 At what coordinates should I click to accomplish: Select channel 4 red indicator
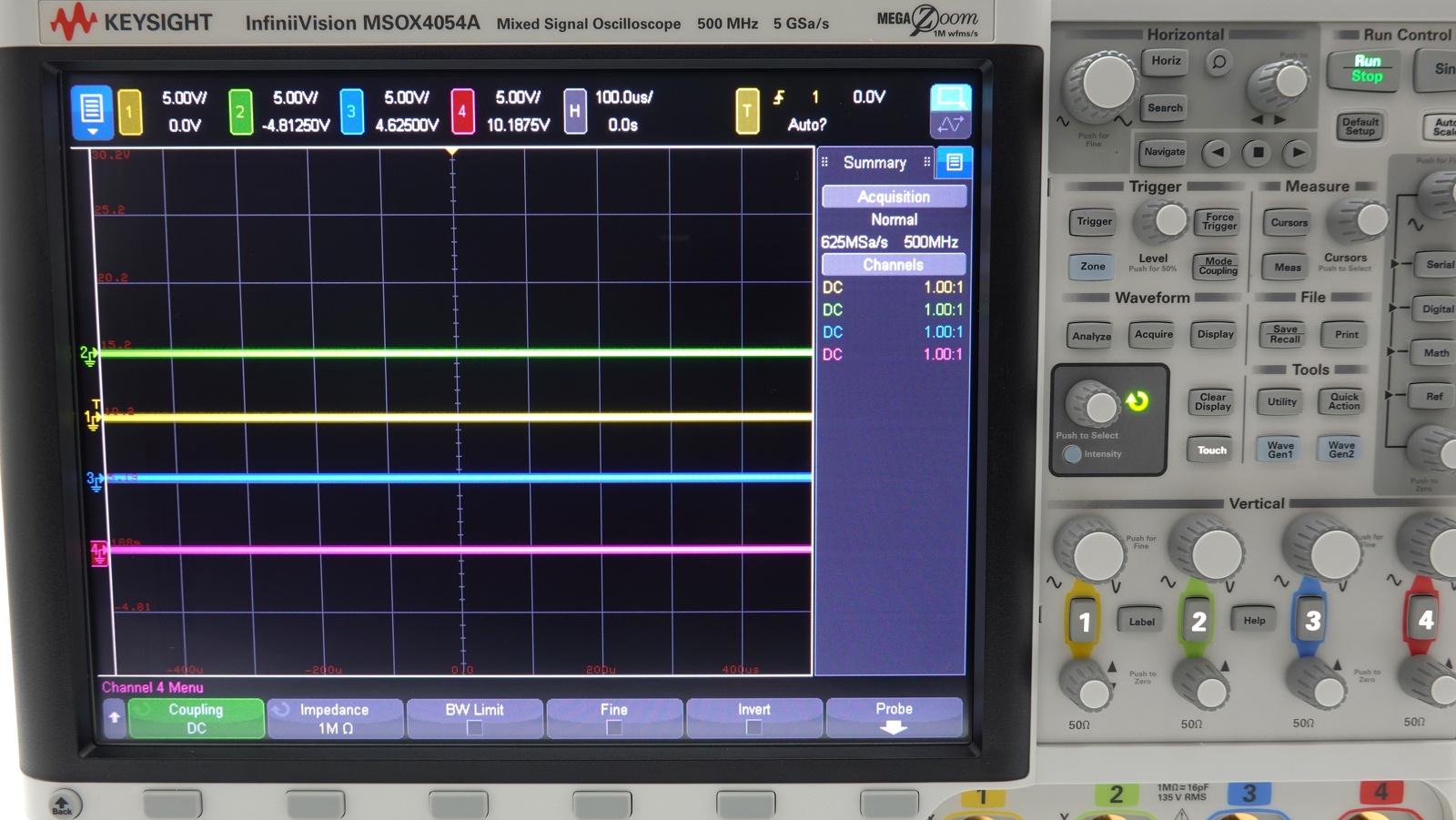click(x=462, y=112)
